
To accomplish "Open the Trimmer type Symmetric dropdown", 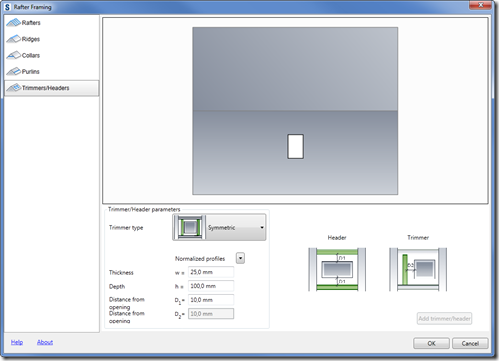I will tap(236, 227).
